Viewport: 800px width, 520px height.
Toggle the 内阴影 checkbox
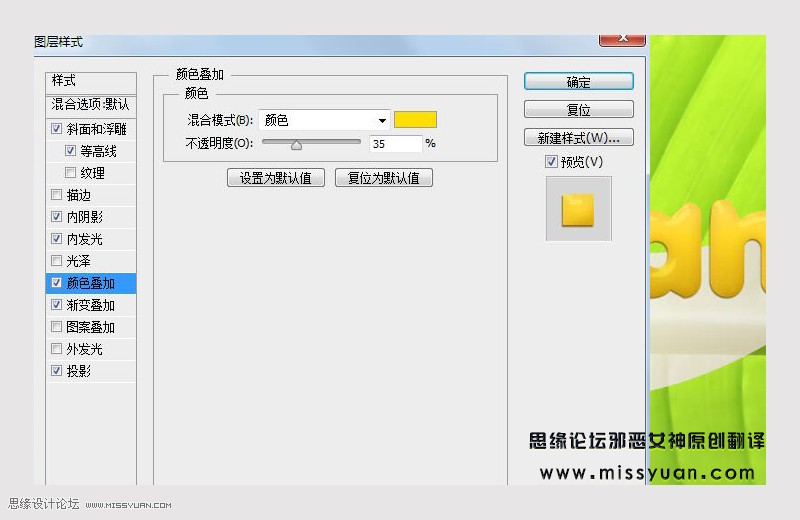pos(57,216)
